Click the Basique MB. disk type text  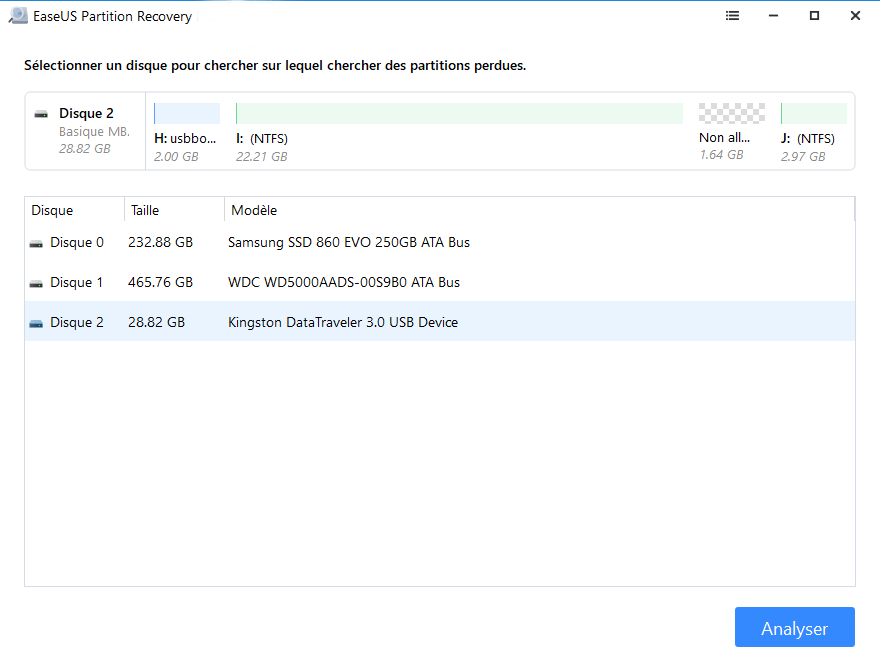(x=94, y=131)
